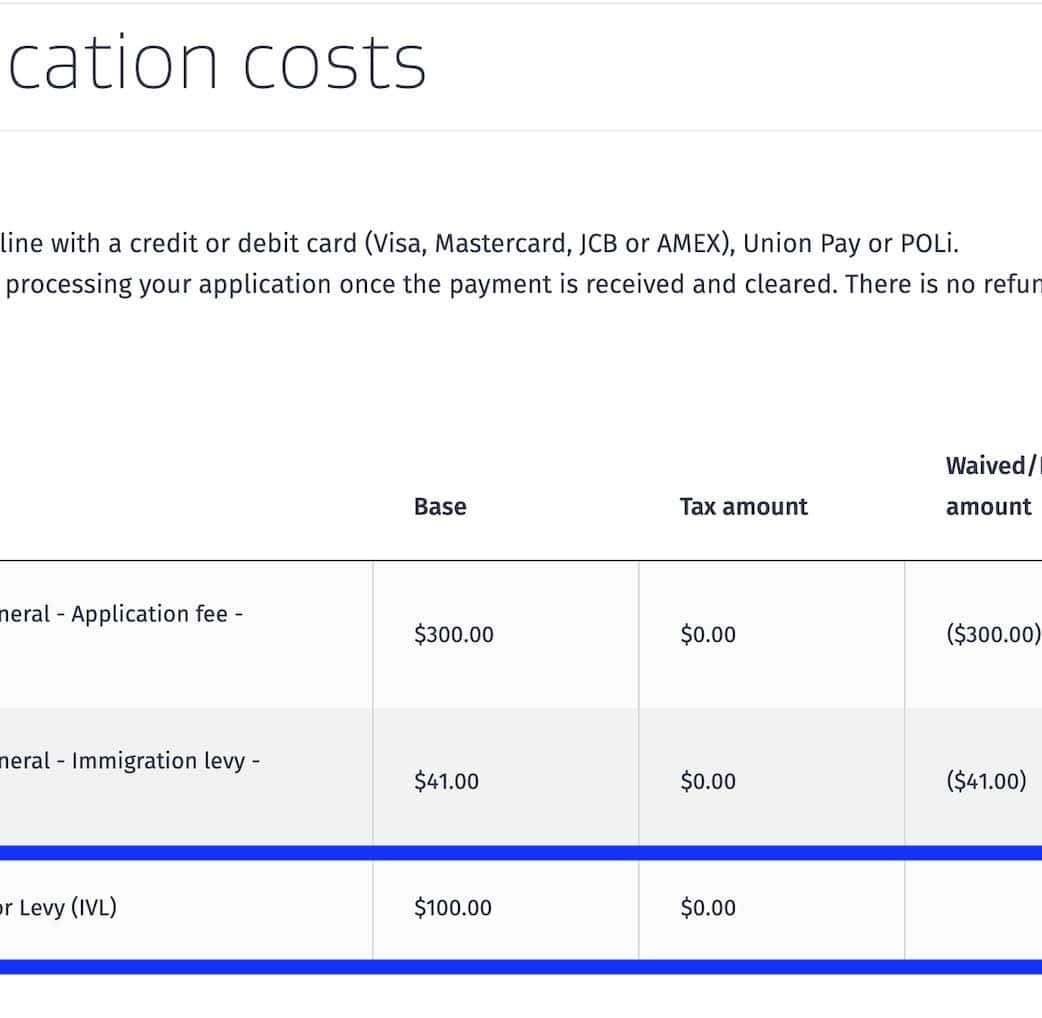Click the Application fee row label
Viewport: 1042px width, 1018px height.
point(121,614)
